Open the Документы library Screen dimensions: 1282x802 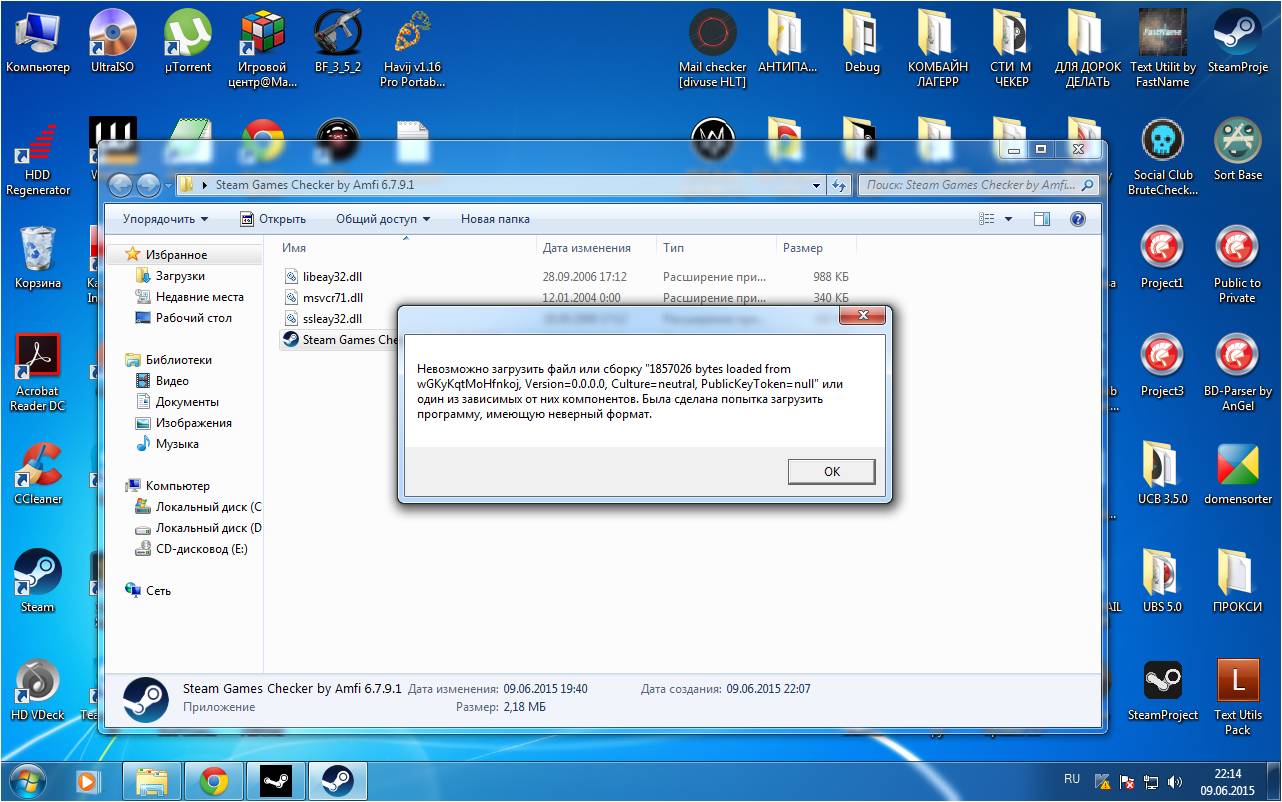[187, 402]
